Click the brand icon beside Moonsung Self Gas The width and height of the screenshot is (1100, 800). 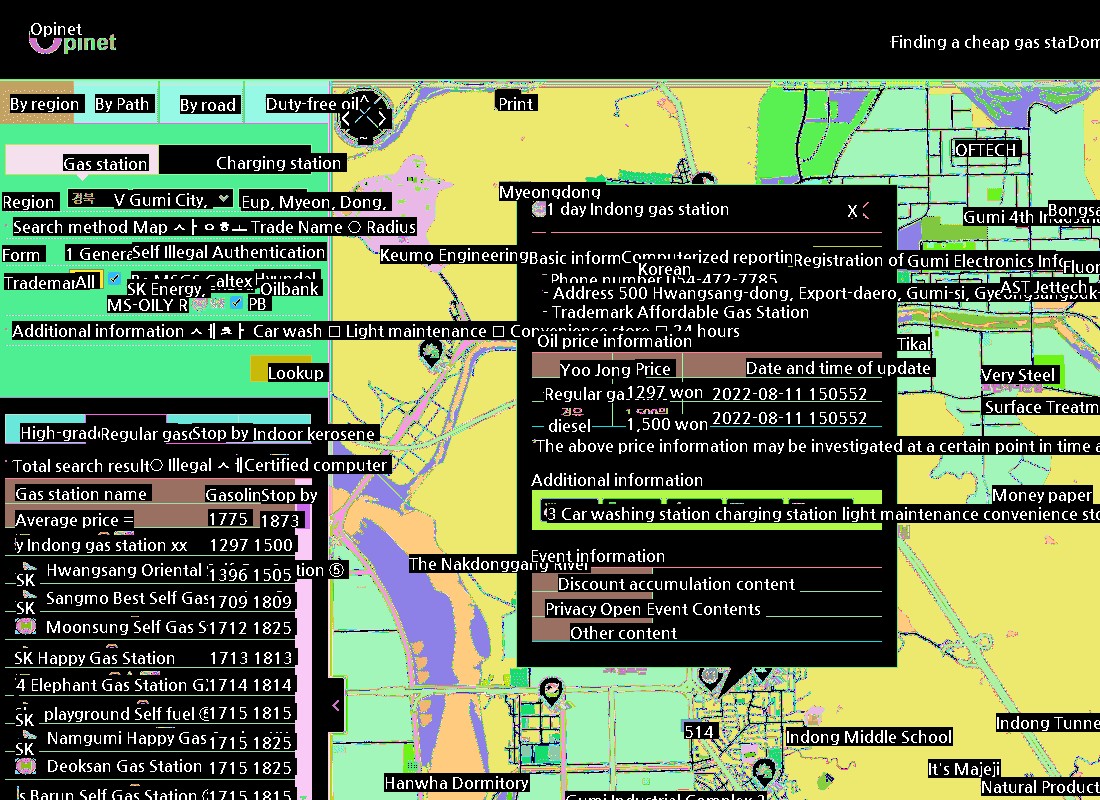tap(26, 627)
